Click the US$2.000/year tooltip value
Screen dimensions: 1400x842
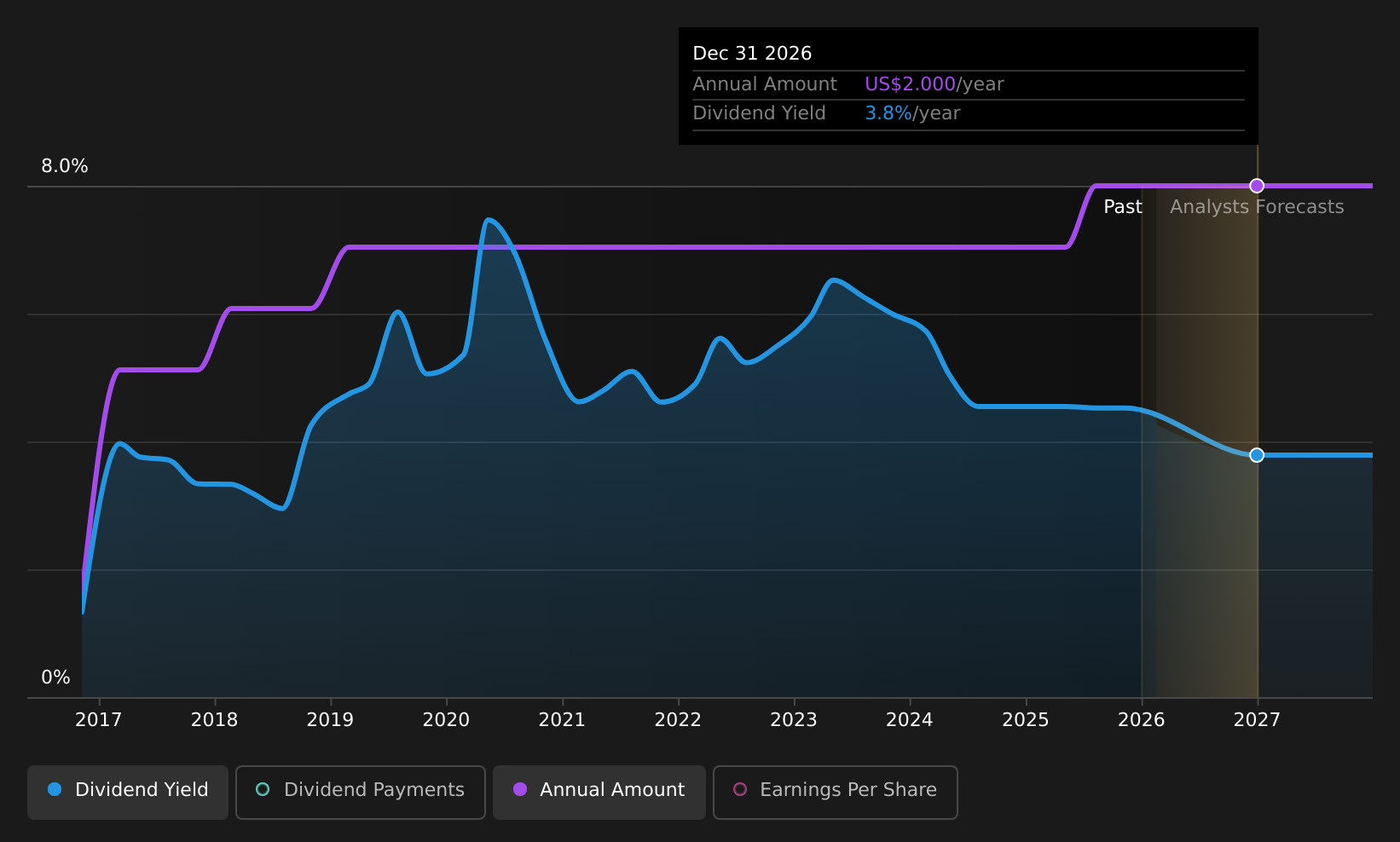tap(934, 84)
